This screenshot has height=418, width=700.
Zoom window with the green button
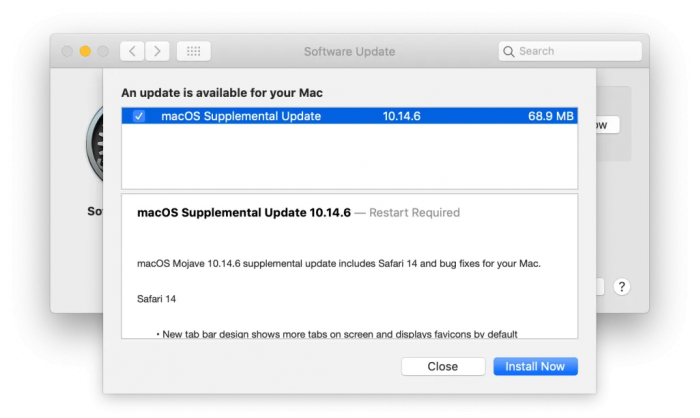(104, 51)
